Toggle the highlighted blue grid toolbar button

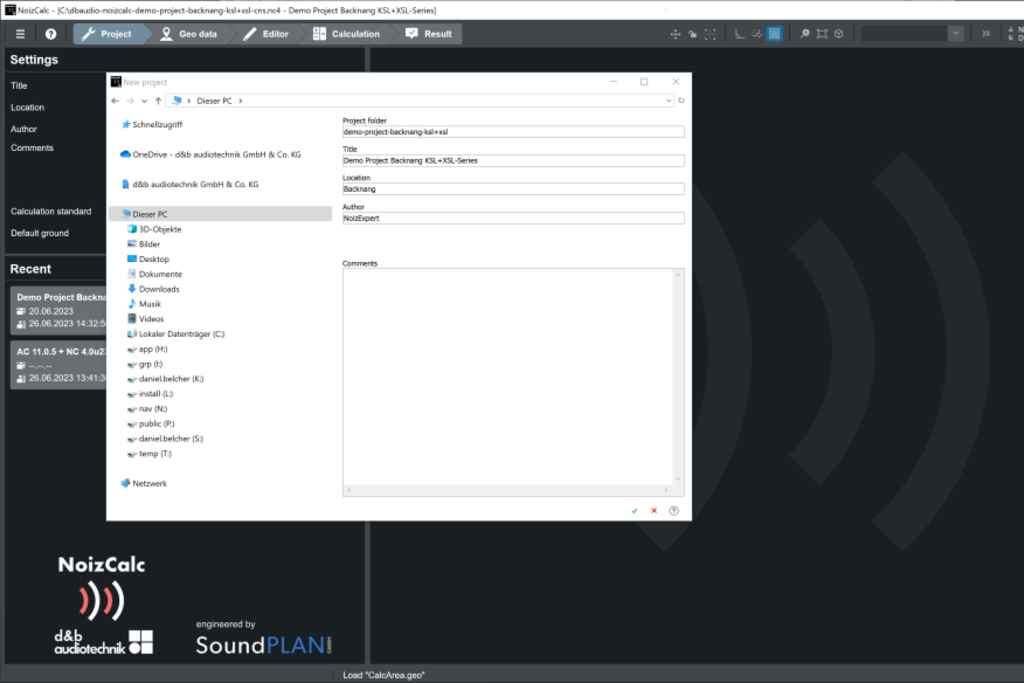click(774, 34)
